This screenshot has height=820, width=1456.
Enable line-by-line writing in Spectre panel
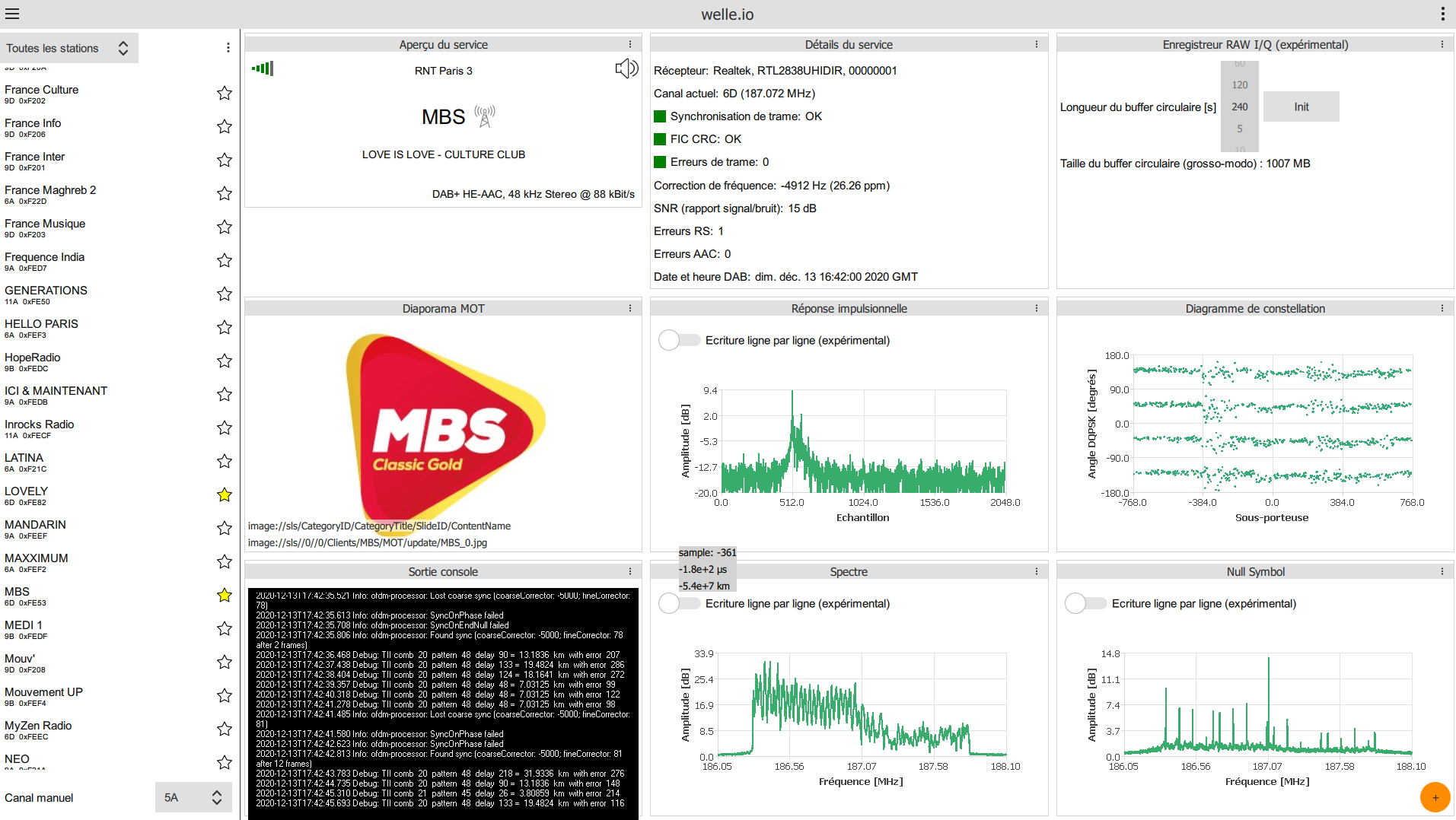pyautogui.click(x=679, y=603)
